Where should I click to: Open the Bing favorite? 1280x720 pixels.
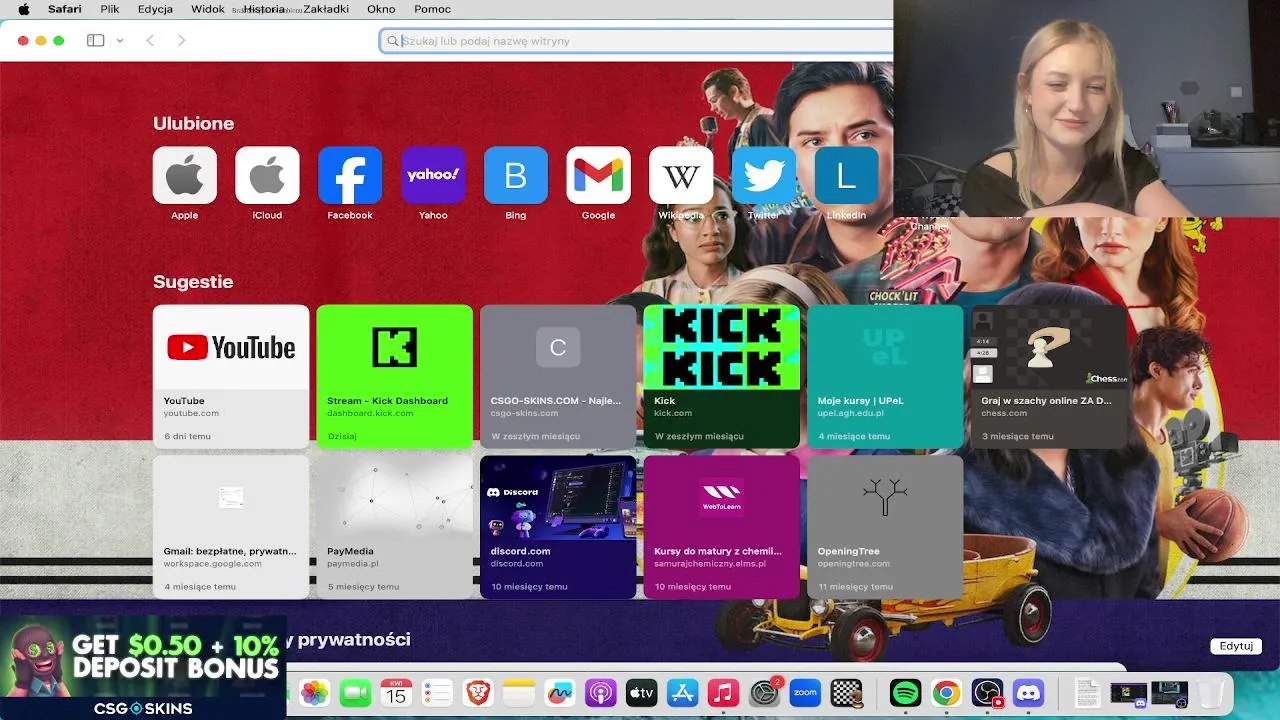[515, 175]
